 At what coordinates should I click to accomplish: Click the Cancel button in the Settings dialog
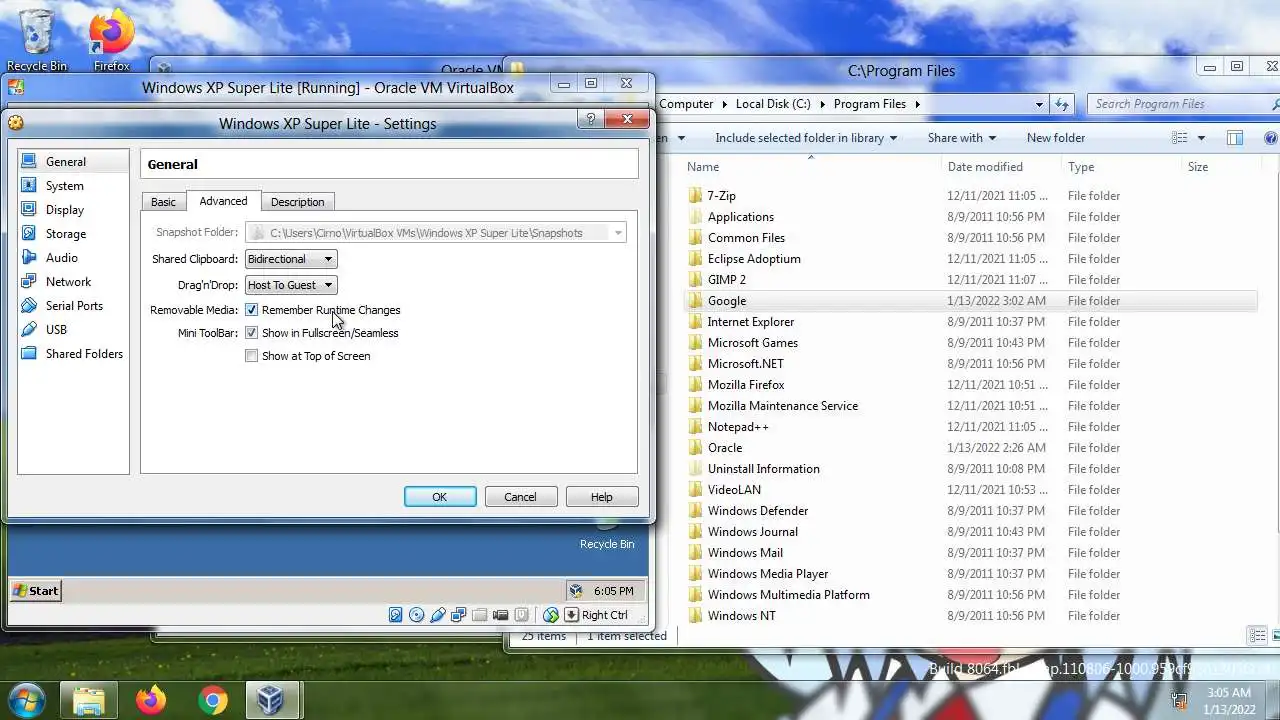[x=520, y=497]
